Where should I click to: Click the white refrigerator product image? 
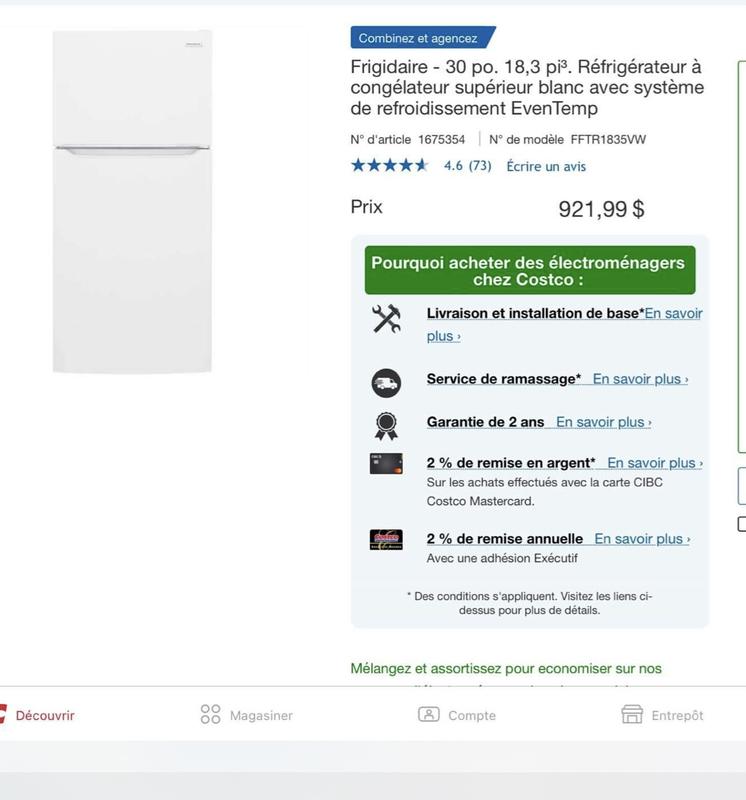pyautogui.click(x=132, y=202)
